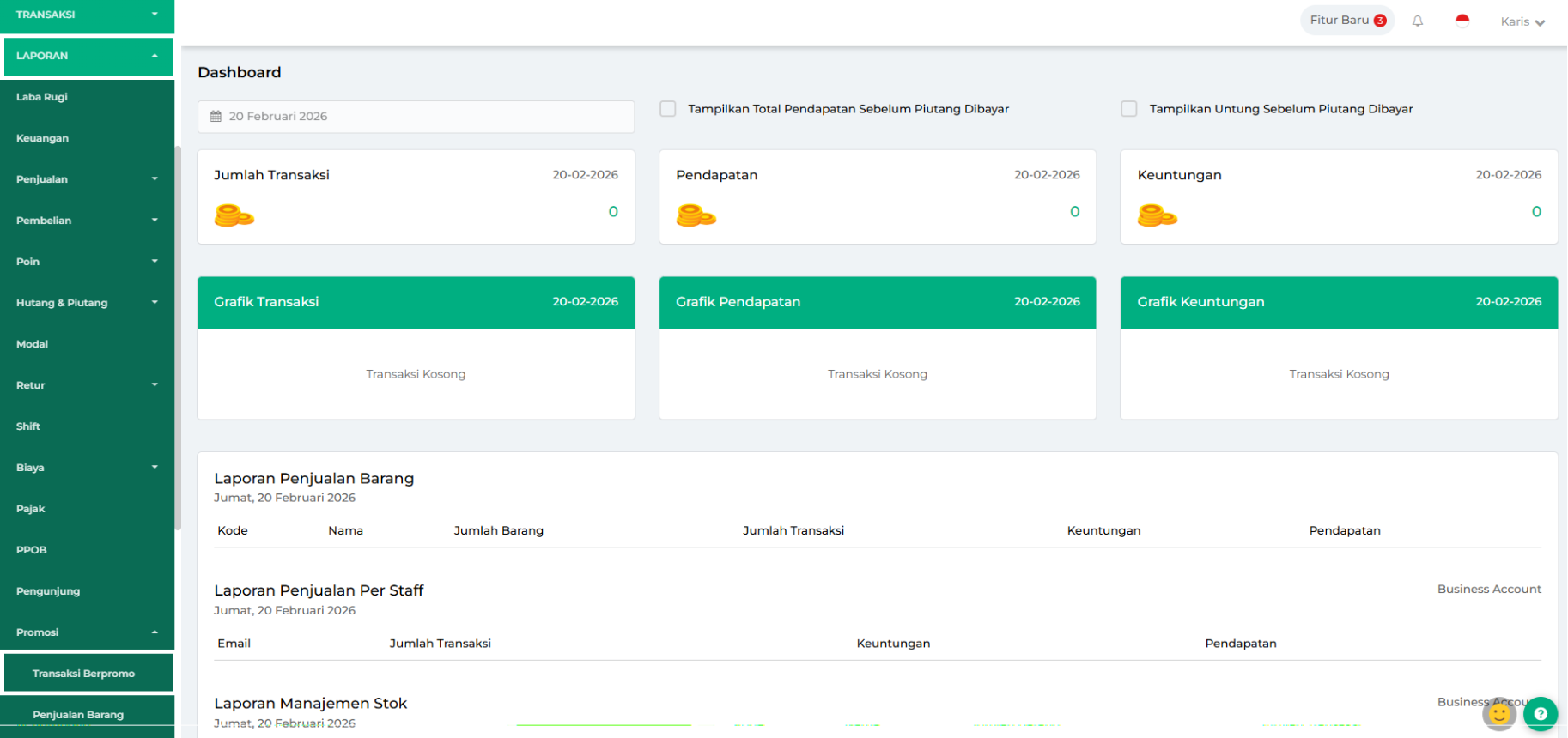The height and width of the screenshot is (738, 1568).
Task: Click the smiley face feedback icon
Action: pyautogui.click(x=1499, y=713)
